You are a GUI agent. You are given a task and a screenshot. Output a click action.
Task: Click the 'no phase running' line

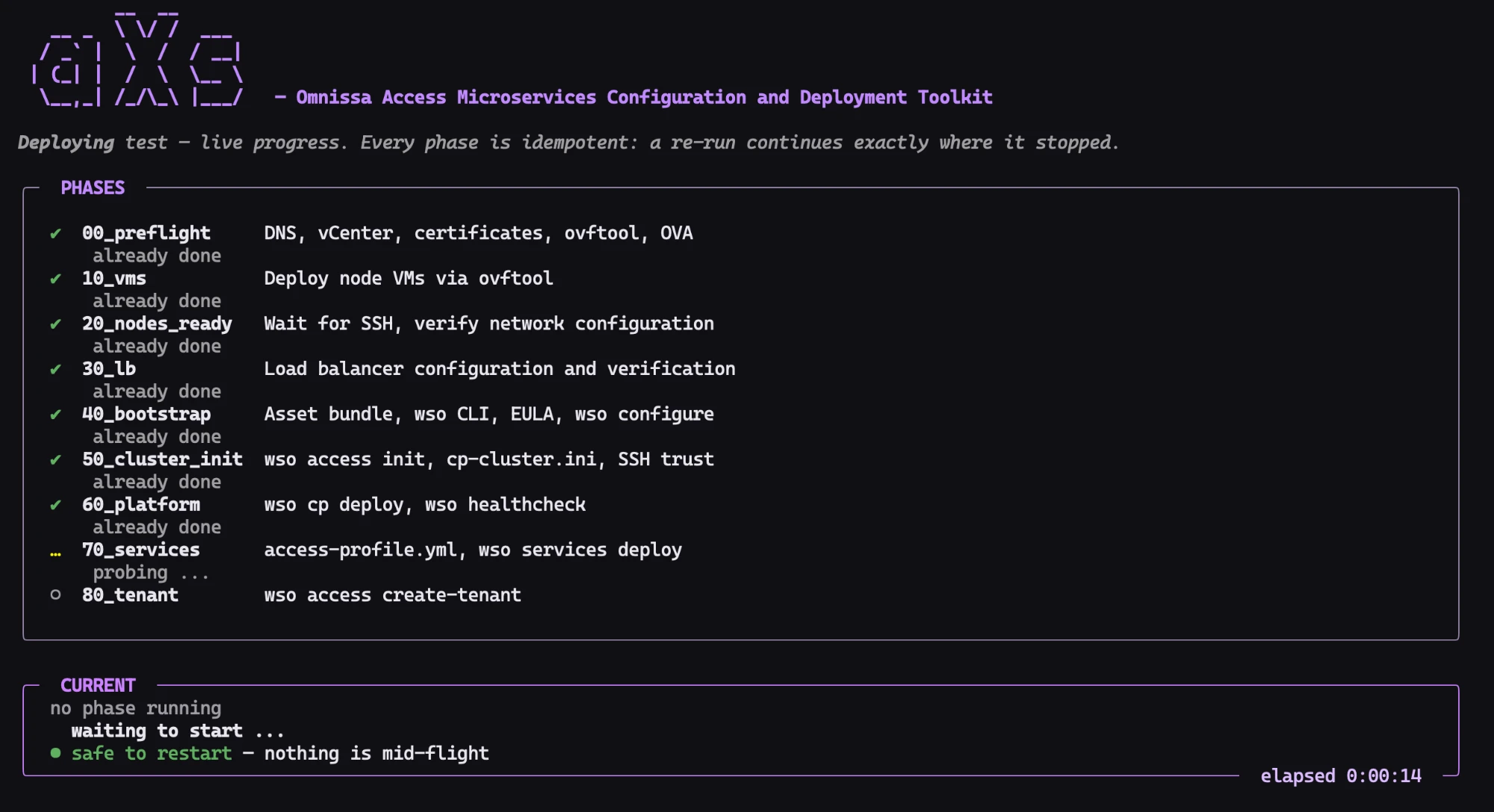point(136,708)
